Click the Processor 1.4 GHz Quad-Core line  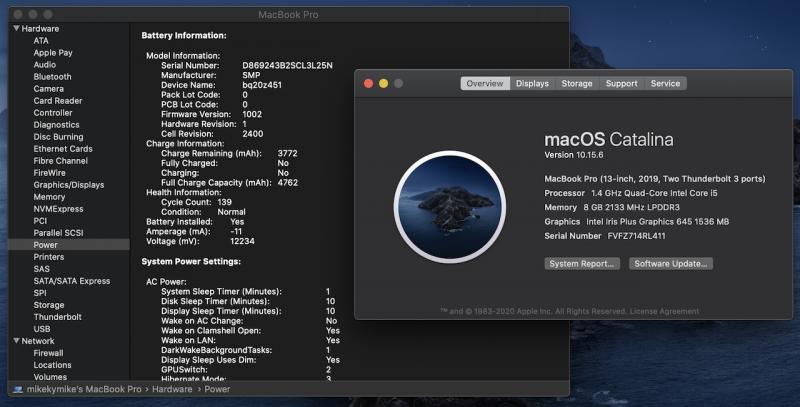pyautogui.click(x=631, y=193)
